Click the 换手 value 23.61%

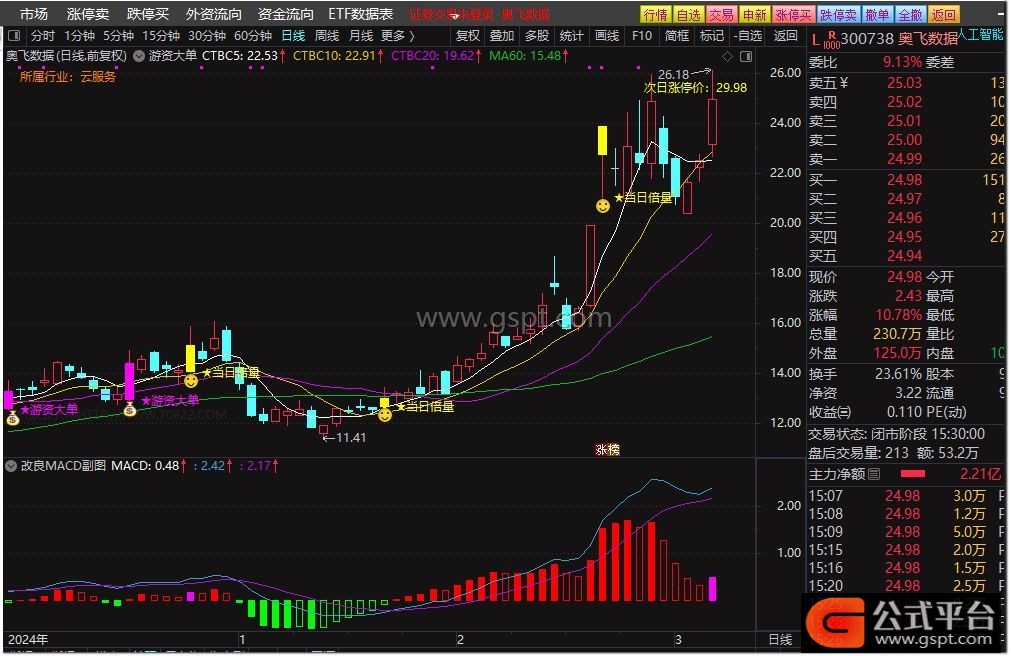898,374
